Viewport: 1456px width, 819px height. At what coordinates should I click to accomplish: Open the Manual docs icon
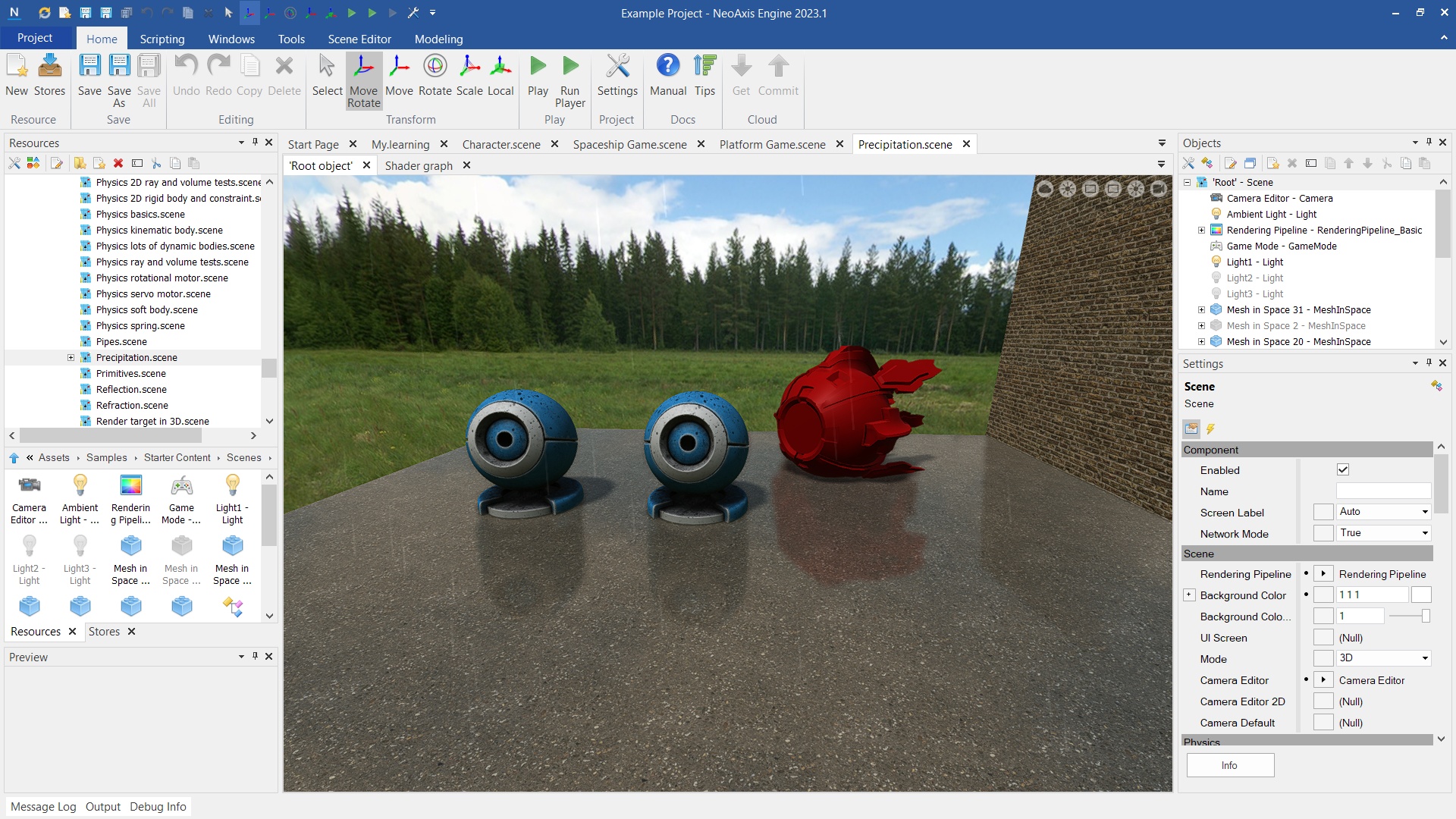[x=667, y=75]
